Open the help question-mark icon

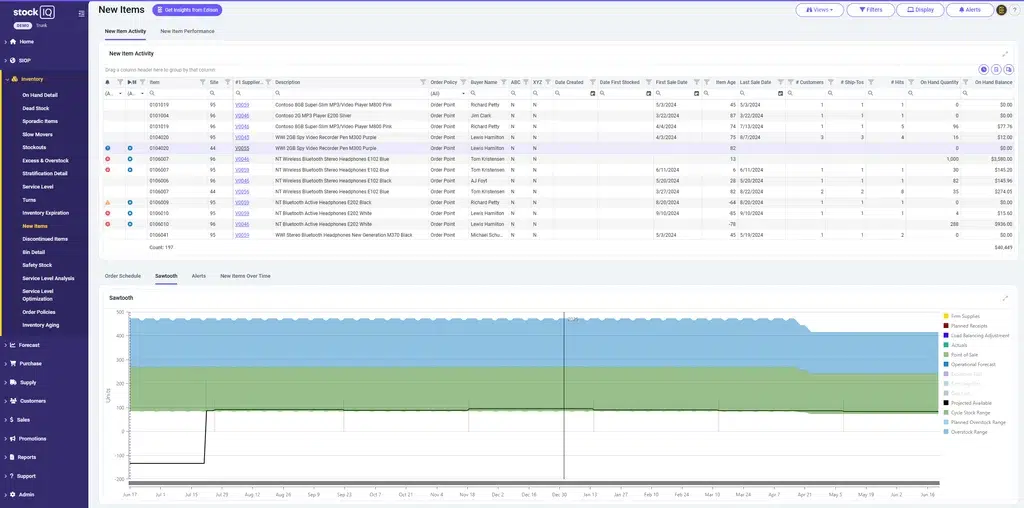pos(1014,10)
